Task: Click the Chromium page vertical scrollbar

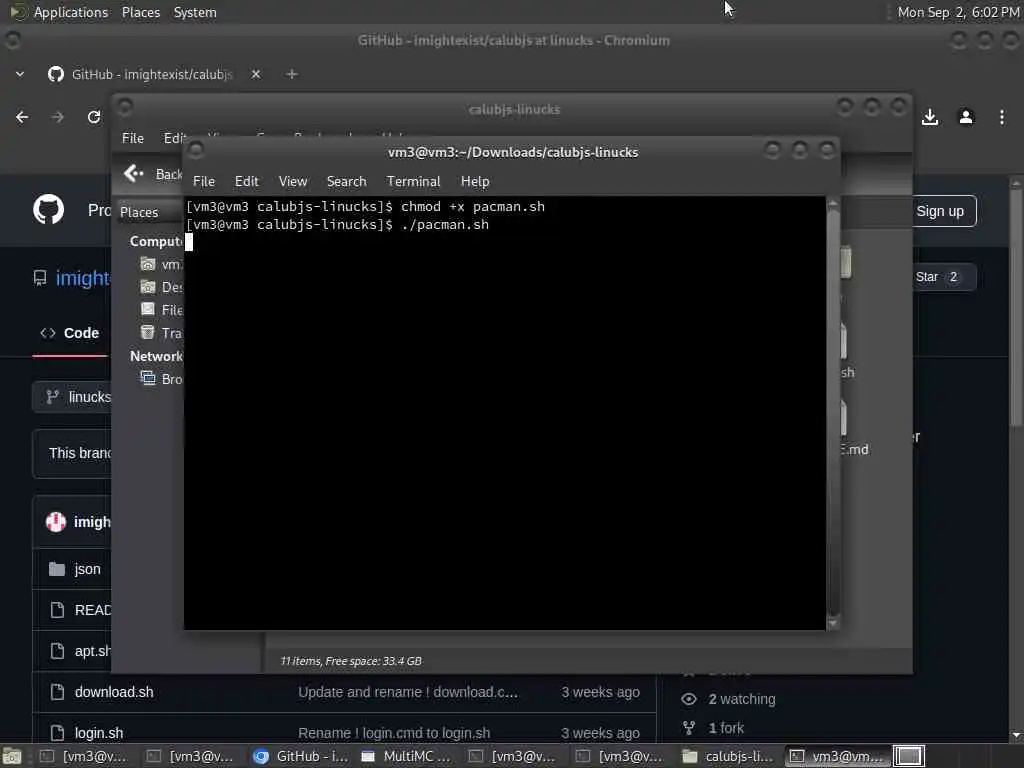Action: click(x=1016, y=459)
